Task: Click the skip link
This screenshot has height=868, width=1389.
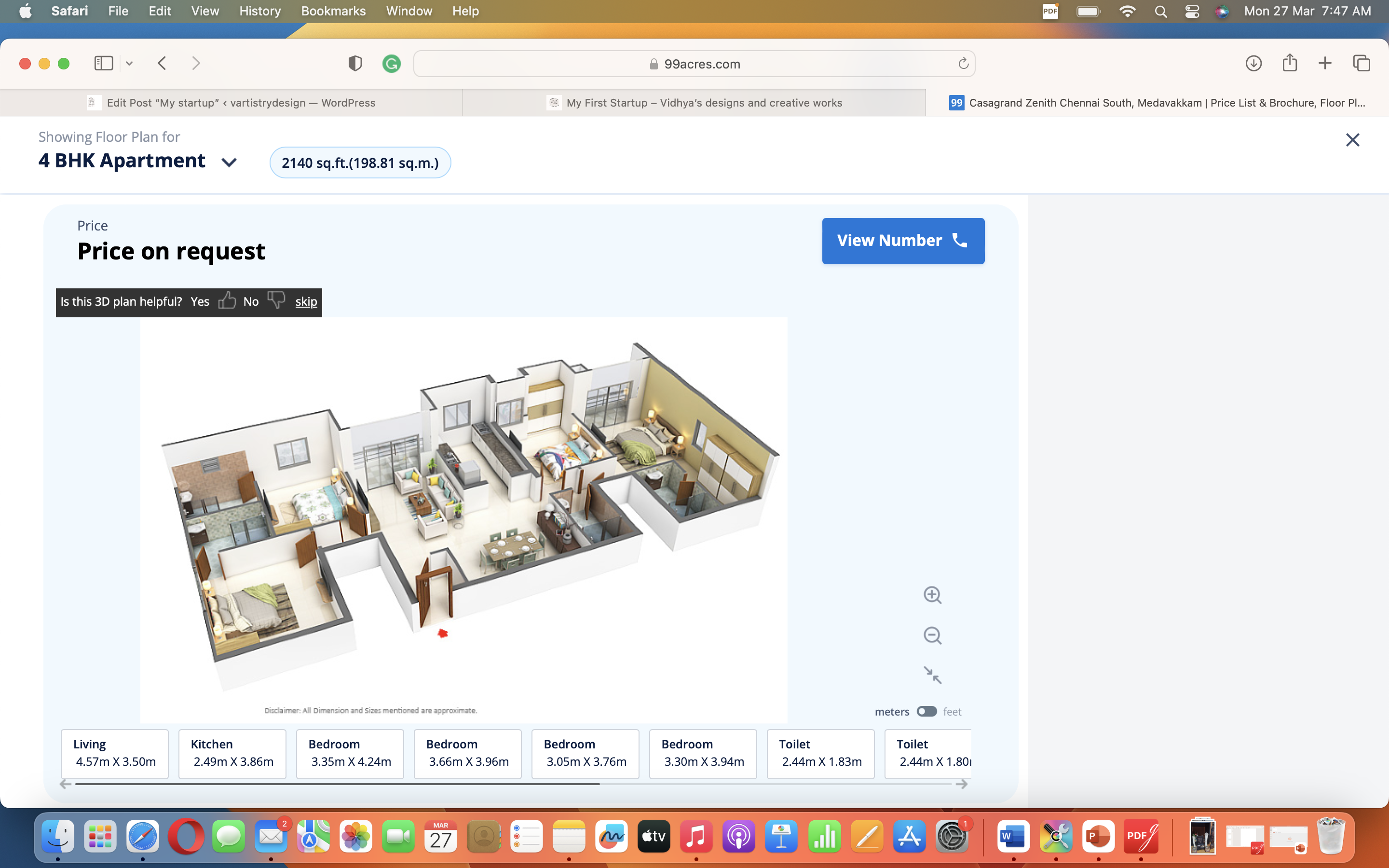Action: (306, 302)
